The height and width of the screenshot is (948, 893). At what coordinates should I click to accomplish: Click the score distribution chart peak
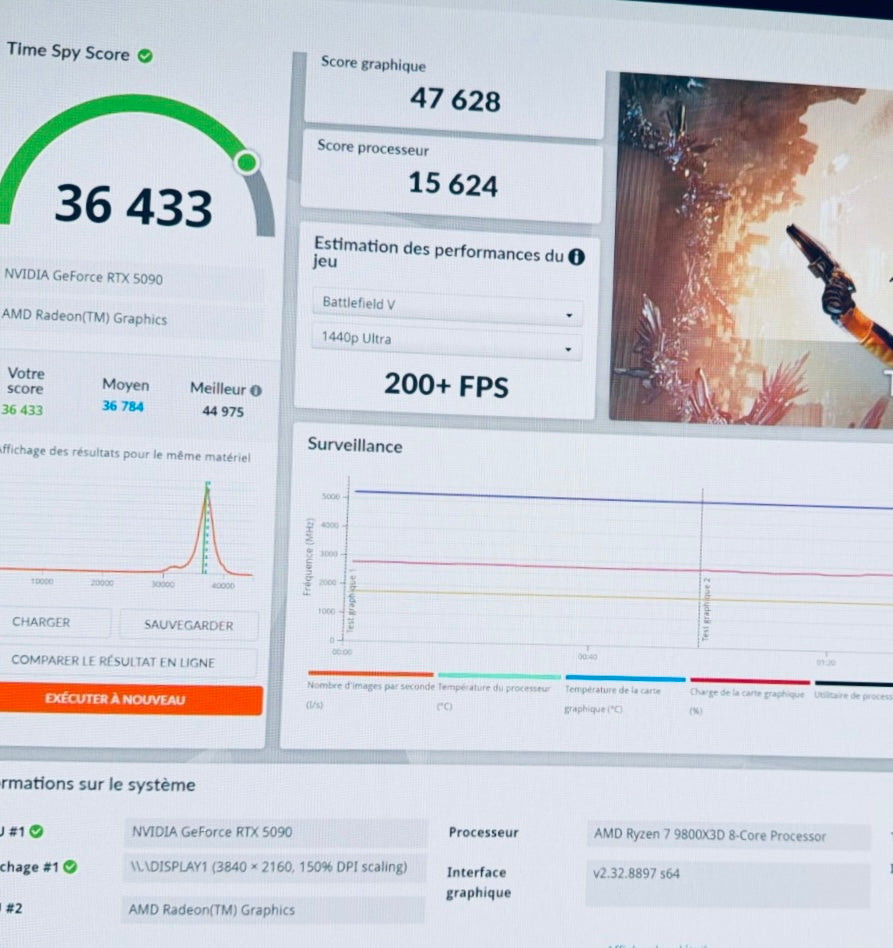pyautogui.click(x=207, y=489)
